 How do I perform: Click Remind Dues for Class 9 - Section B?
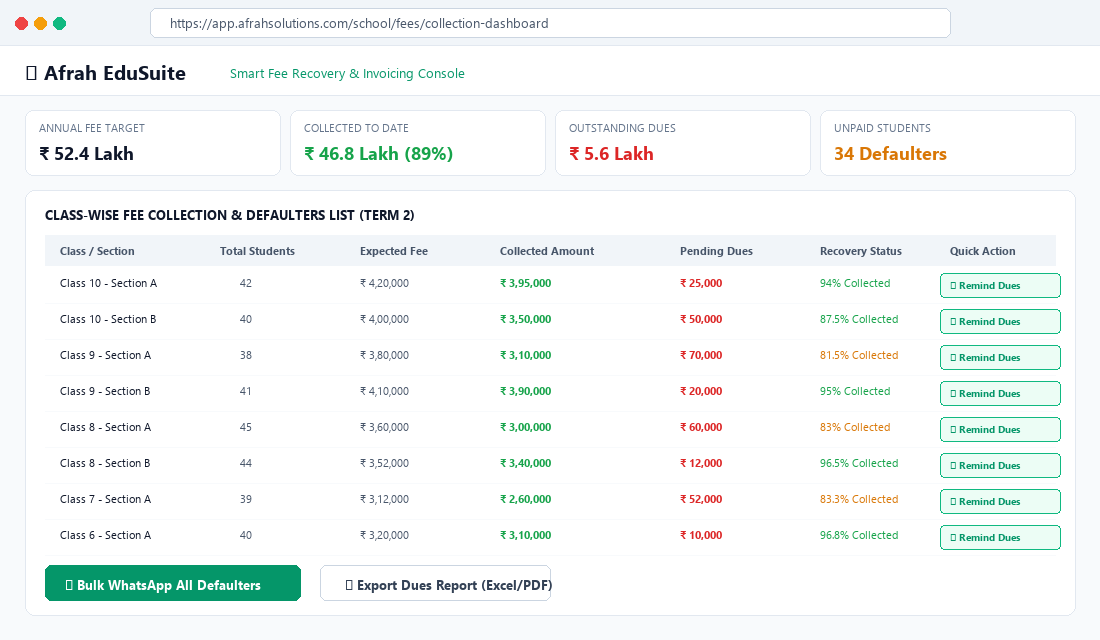click(x=1000, y=394)
